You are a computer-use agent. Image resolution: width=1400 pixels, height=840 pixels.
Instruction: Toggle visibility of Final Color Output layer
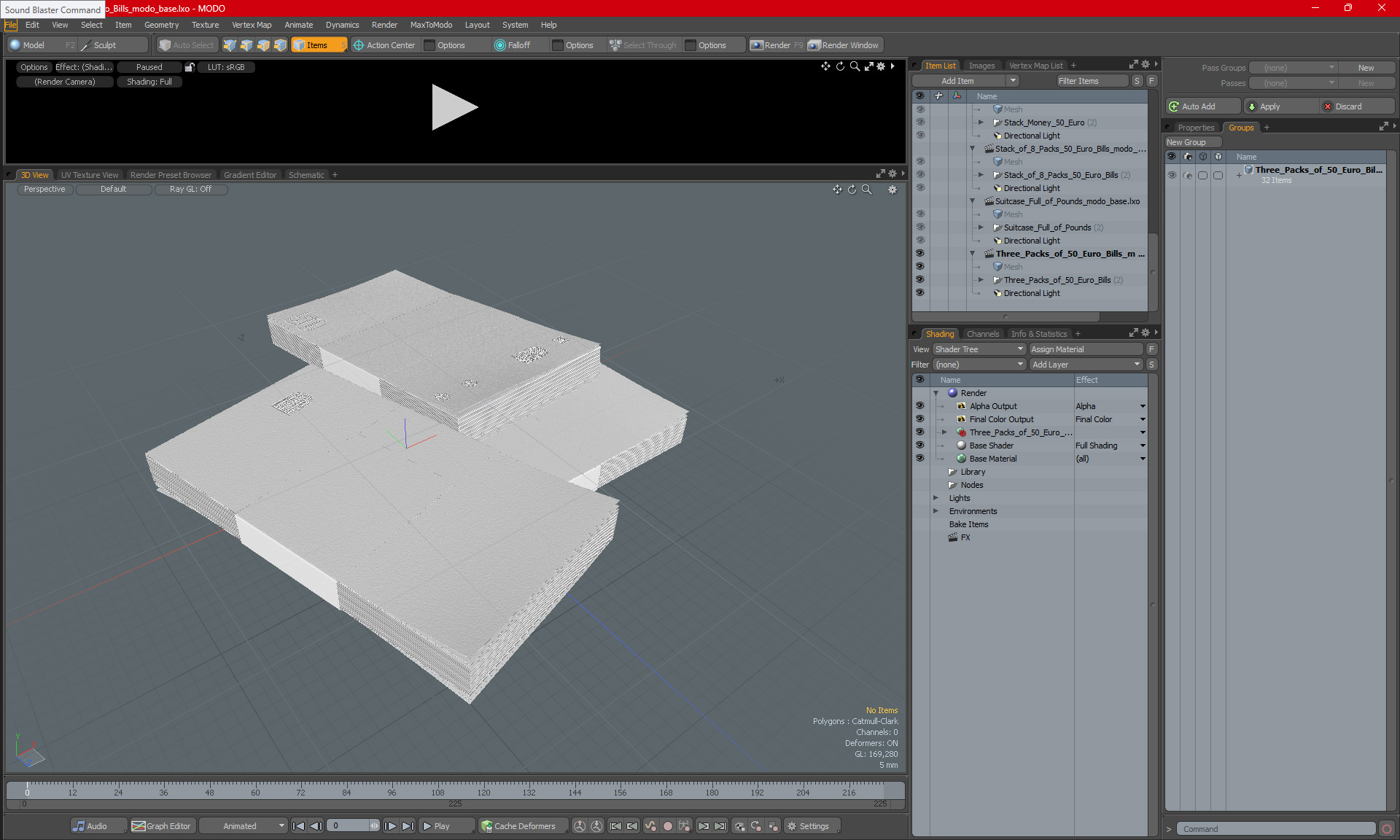[919, 419]
